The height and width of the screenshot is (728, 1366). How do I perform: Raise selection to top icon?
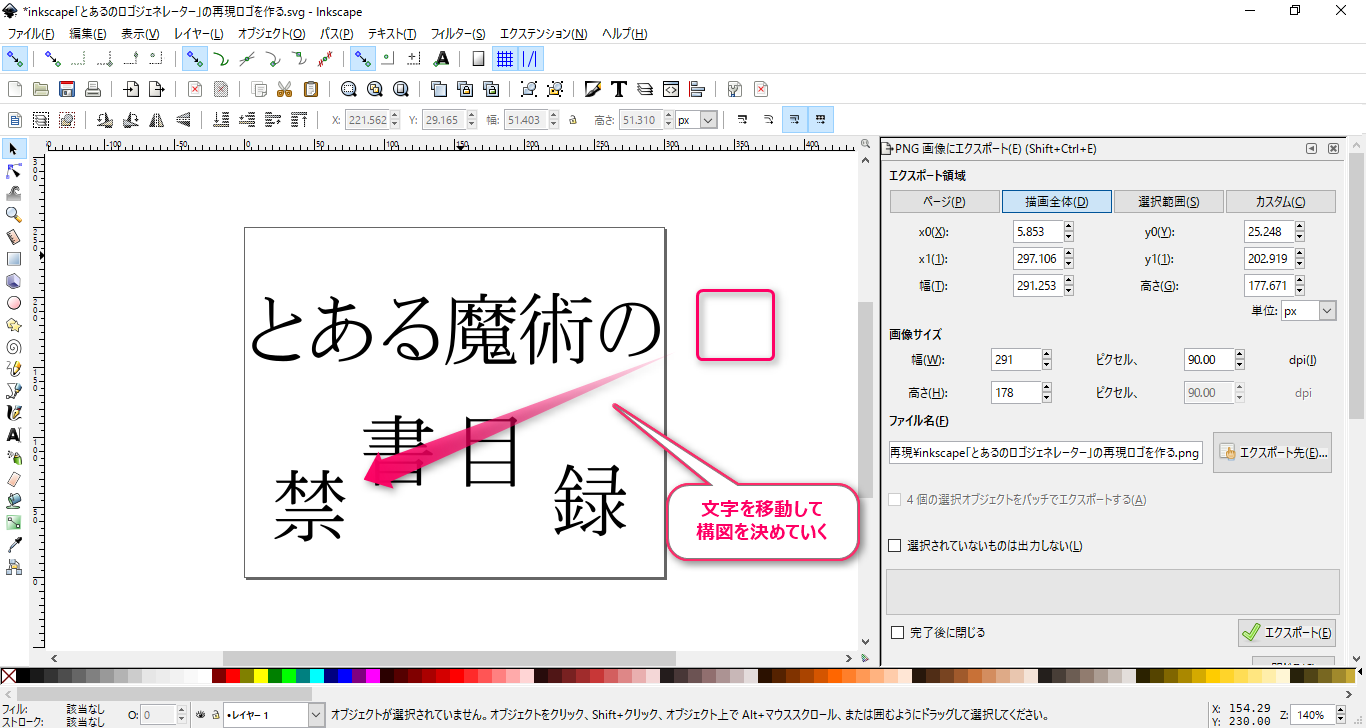(298, 120)
